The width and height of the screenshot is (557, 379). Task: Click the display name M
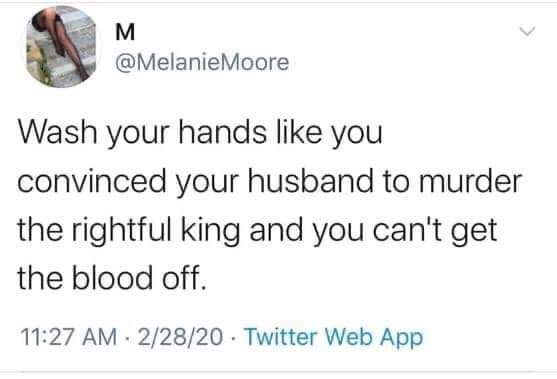coord(125,33)
